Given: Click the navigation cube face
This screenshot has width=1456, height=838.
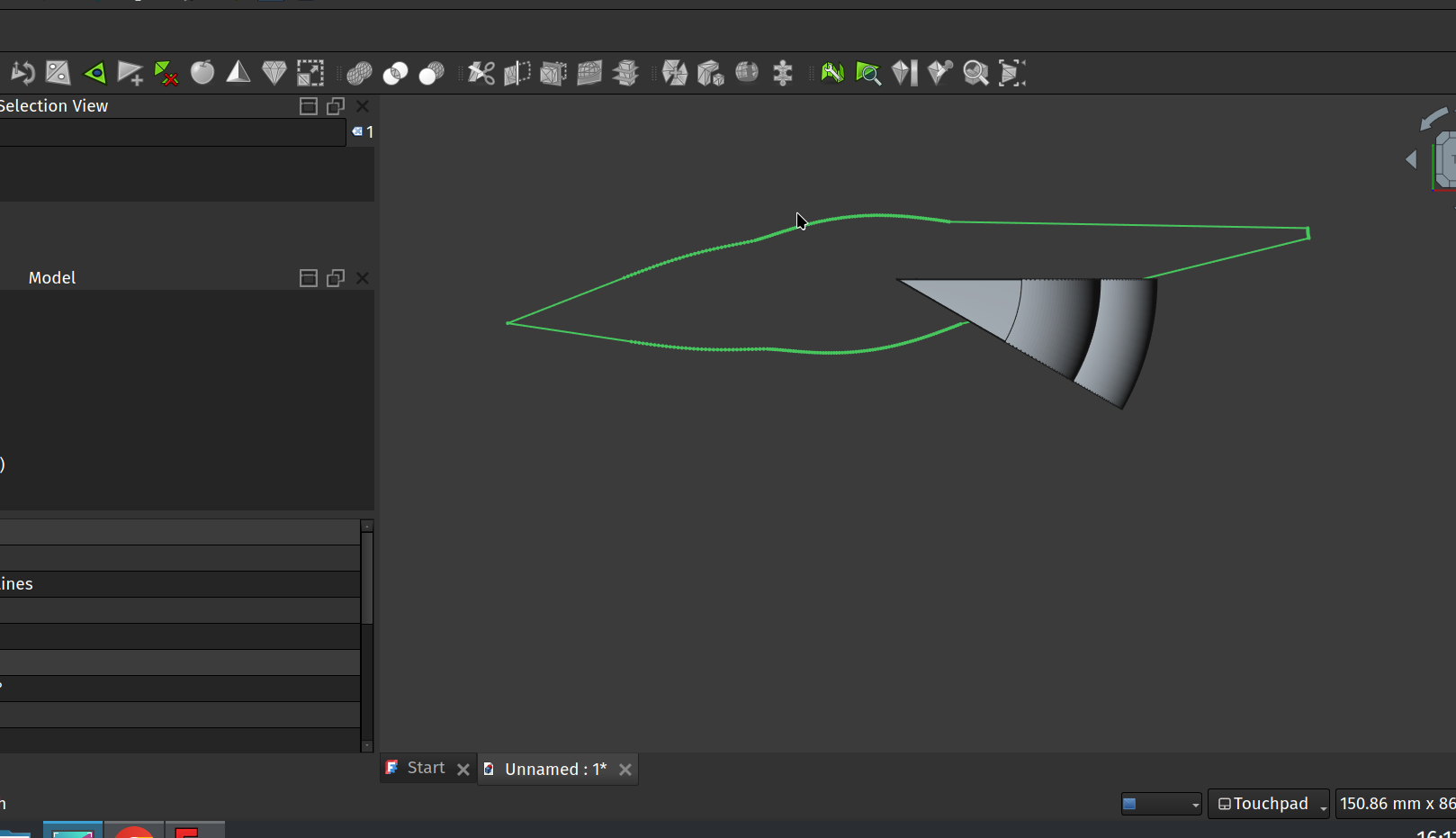Looking at the screenshot, I should point(1445,159).
